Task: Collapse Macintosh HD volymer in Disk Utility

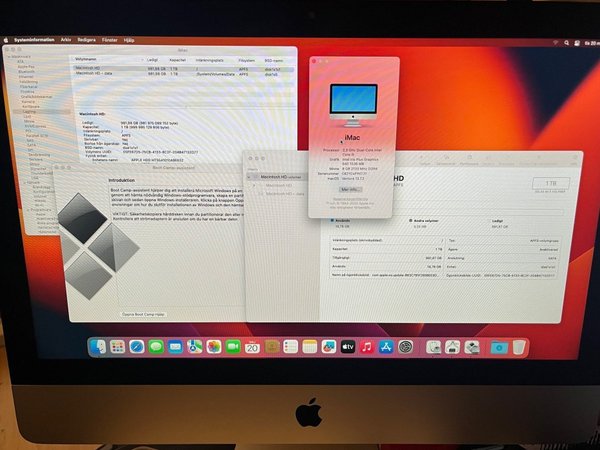Action: [x=249, y=177]
